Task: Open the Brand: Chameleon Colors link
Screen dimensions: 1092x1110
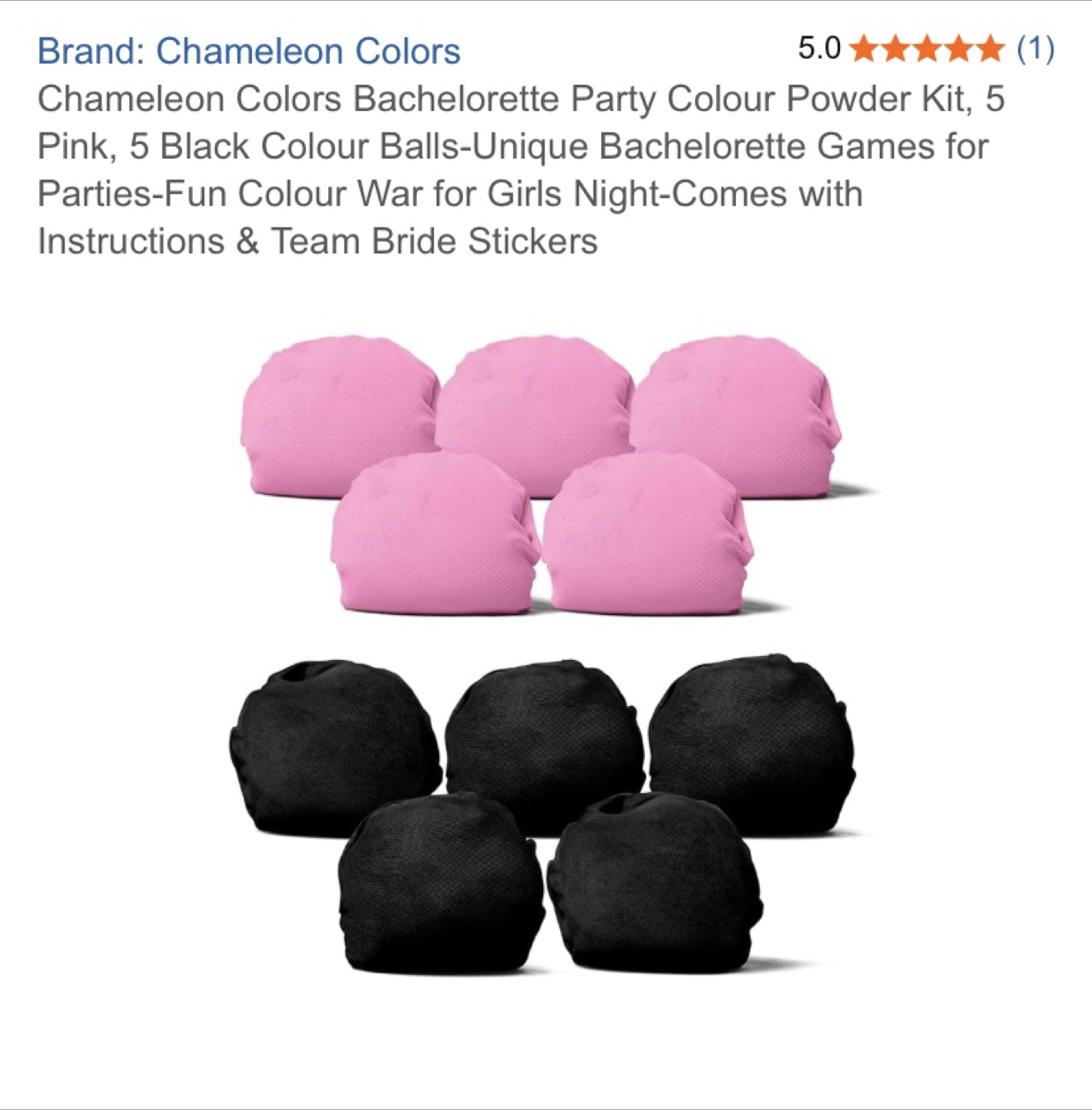Action: point(249,51)
